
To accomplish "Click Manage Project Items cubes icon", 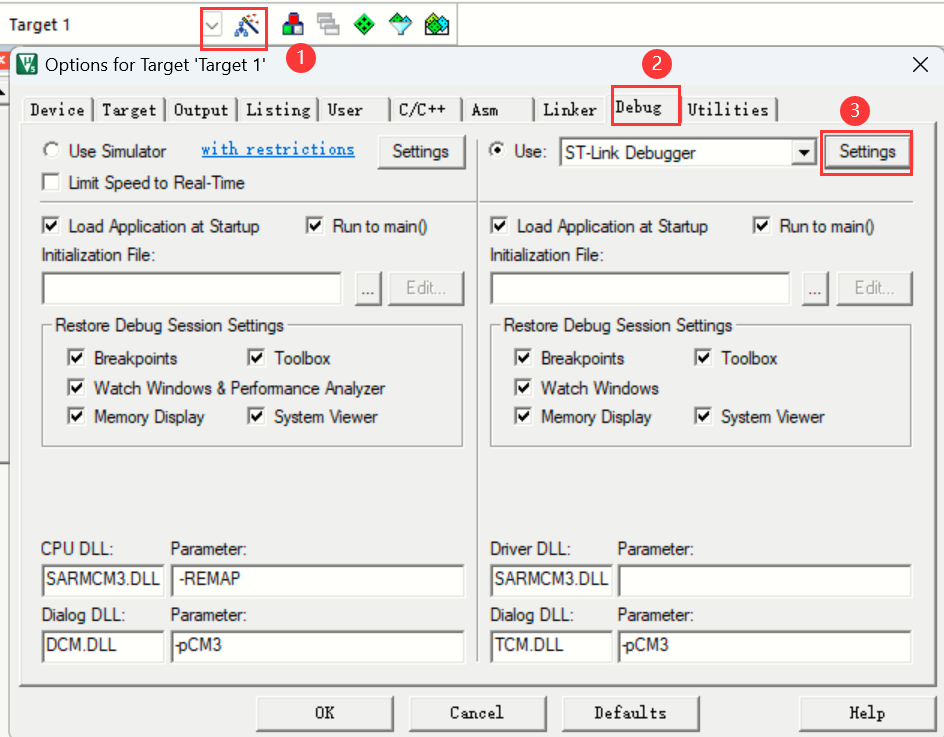I will click(x=293, y=25).
